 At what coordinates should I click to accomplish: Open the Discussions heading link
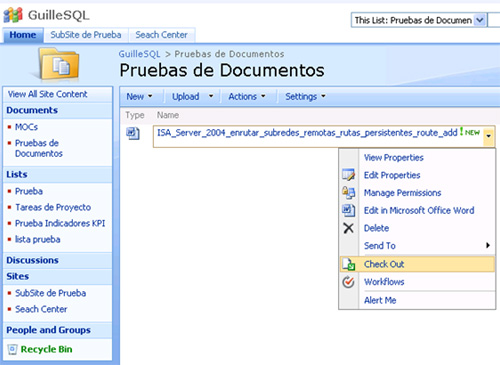click(x=32, y=260)
